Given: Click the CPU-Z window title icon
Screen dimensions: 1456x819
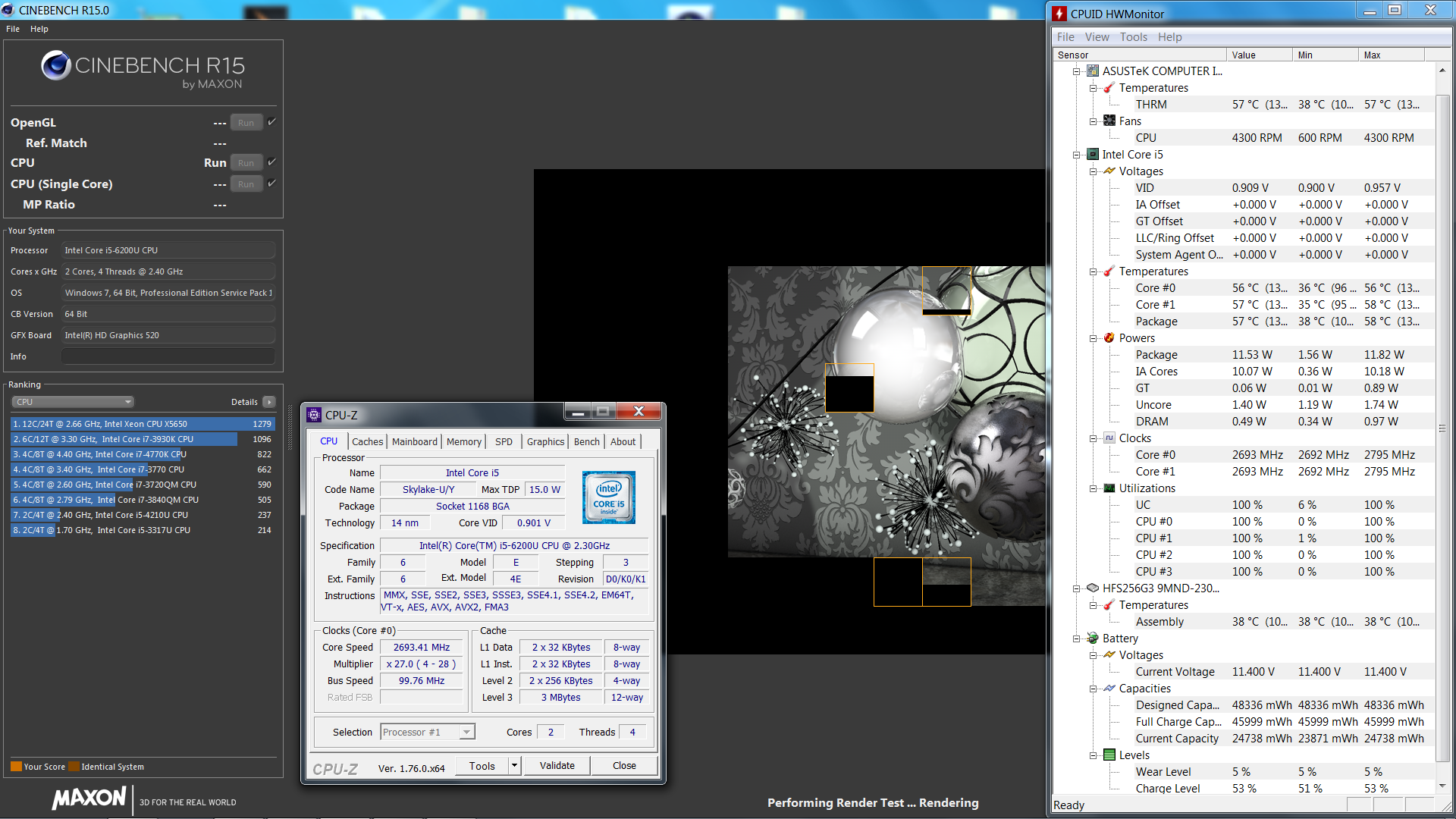Looking at the screenshot, I should [x=314, y=415].
